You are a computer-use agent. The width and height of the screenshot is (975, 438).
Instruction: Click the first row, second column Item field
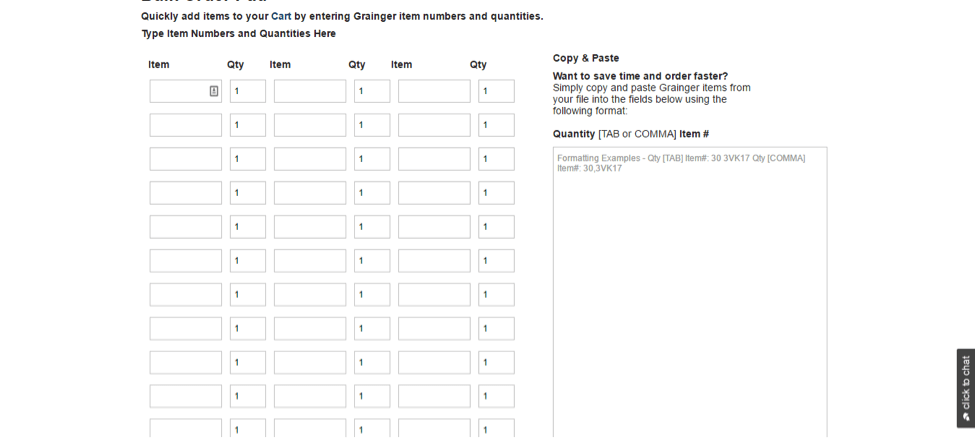310,91
